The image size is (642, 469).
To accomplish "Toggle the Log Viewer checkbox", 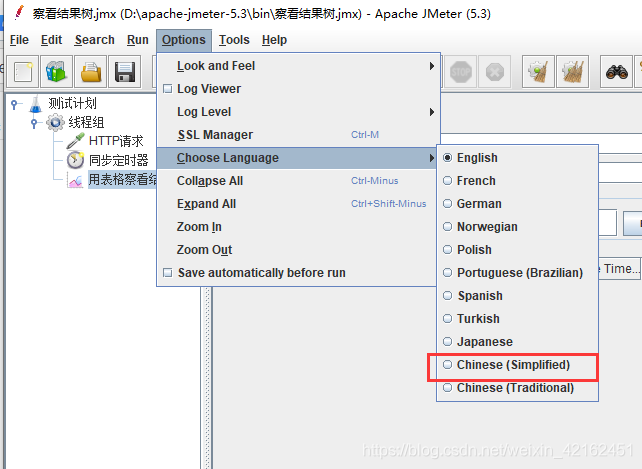I will point(167,88).
